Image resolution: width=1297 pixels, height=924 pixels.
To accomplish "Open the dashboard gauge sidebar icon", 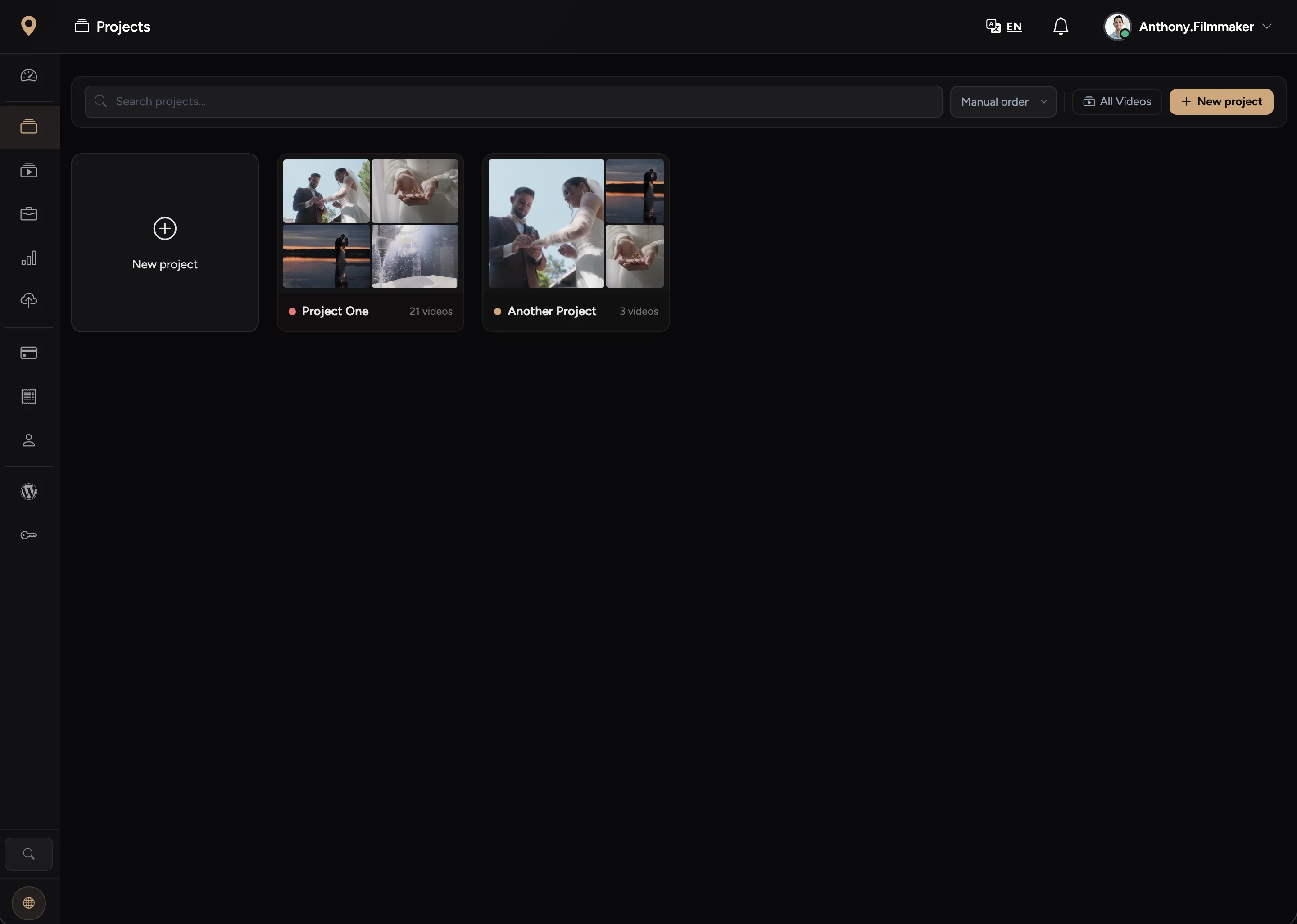I will point(28,76).
